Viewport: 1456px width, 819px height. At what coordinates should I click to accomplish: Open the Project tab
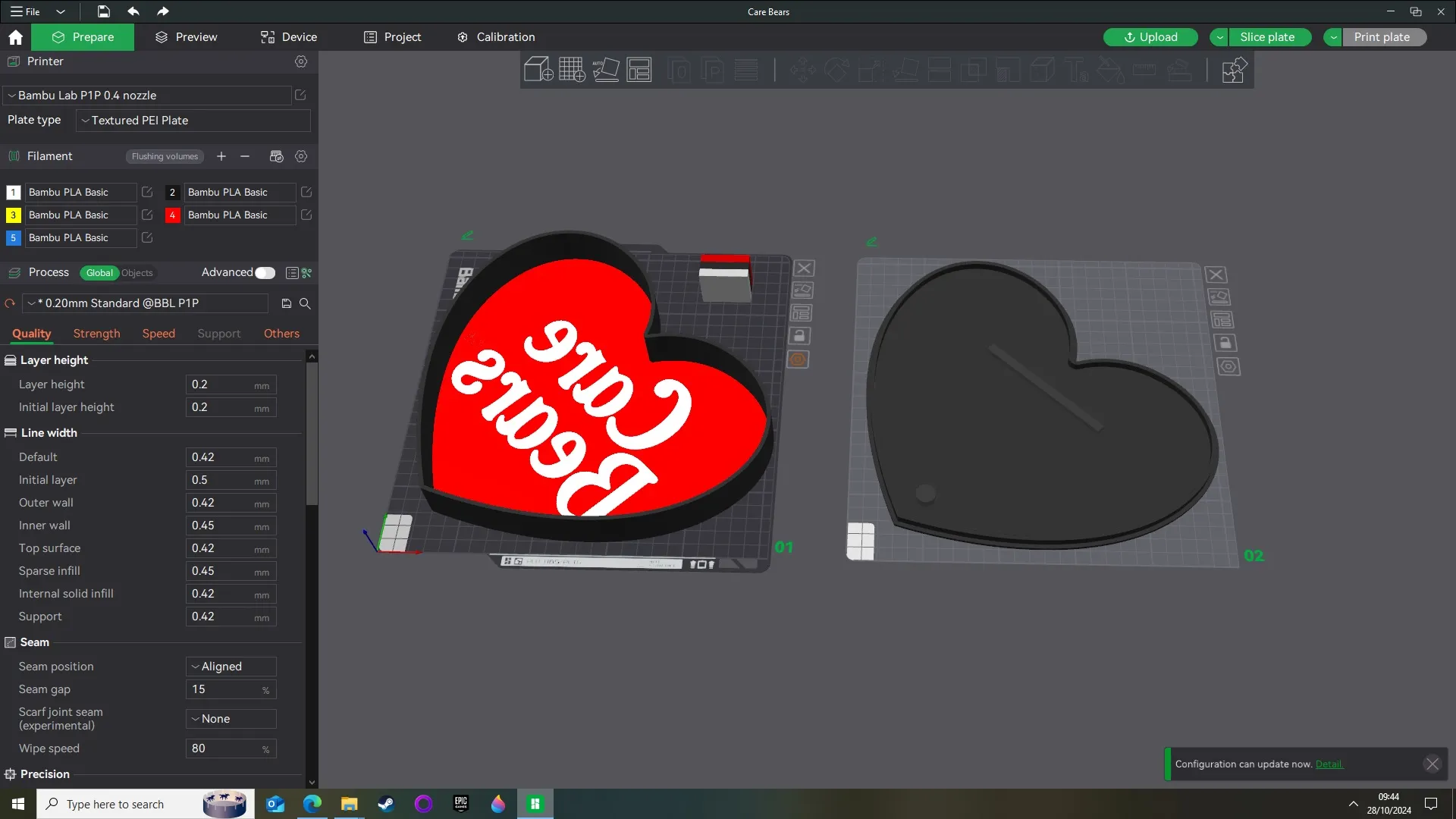[393, 37]
